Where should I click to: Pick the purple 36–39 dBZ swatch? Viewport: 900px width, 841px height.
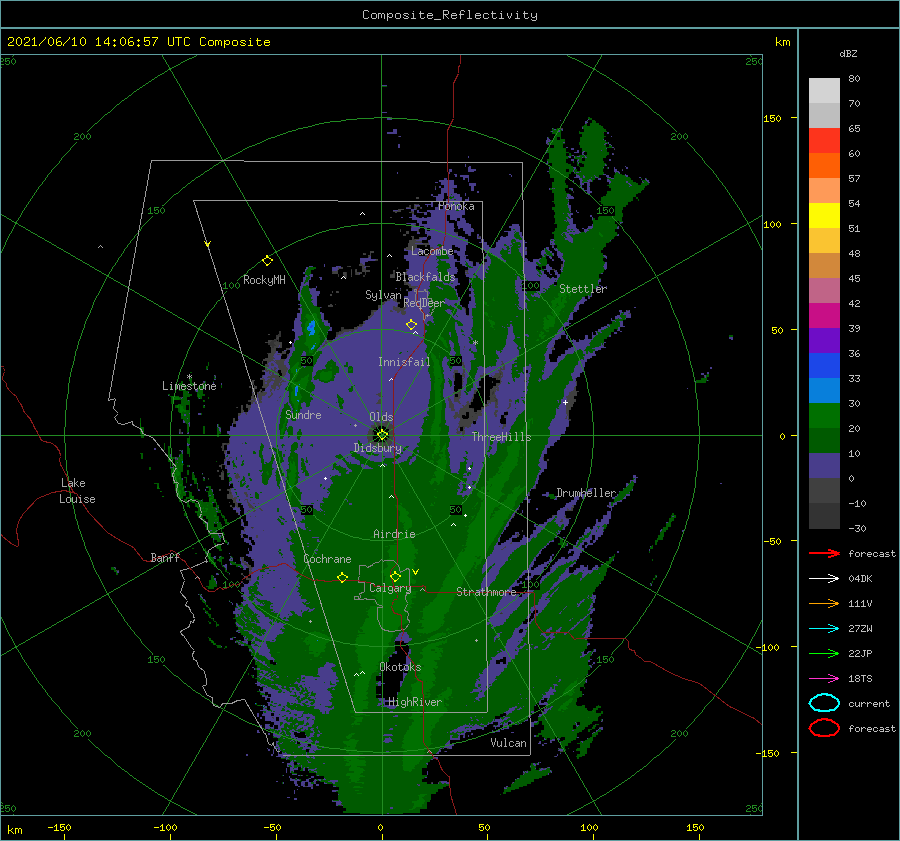824,340
